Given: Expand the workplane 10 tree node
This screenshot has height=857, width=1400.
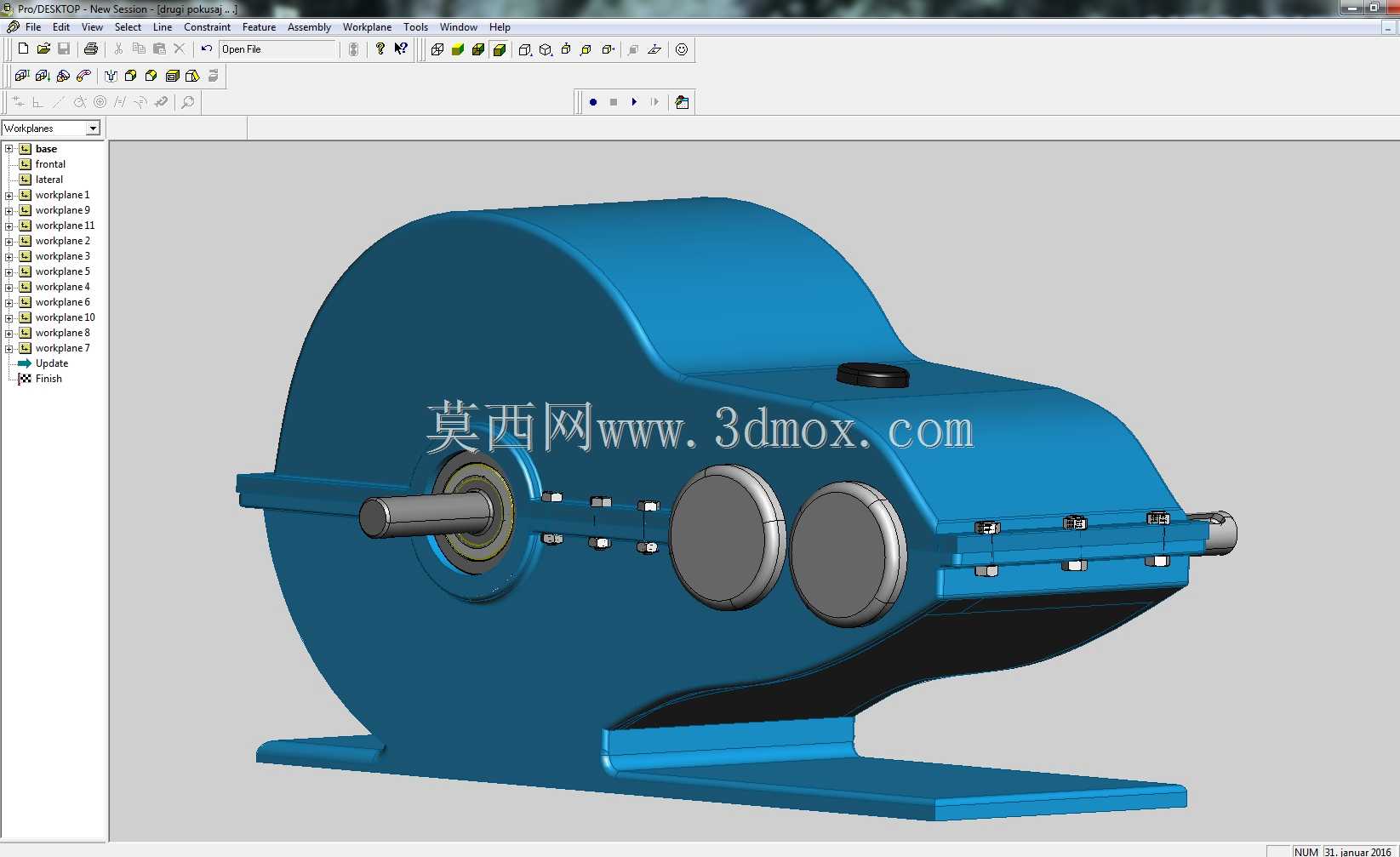Looking at the screenshot, I should [9, 317].
